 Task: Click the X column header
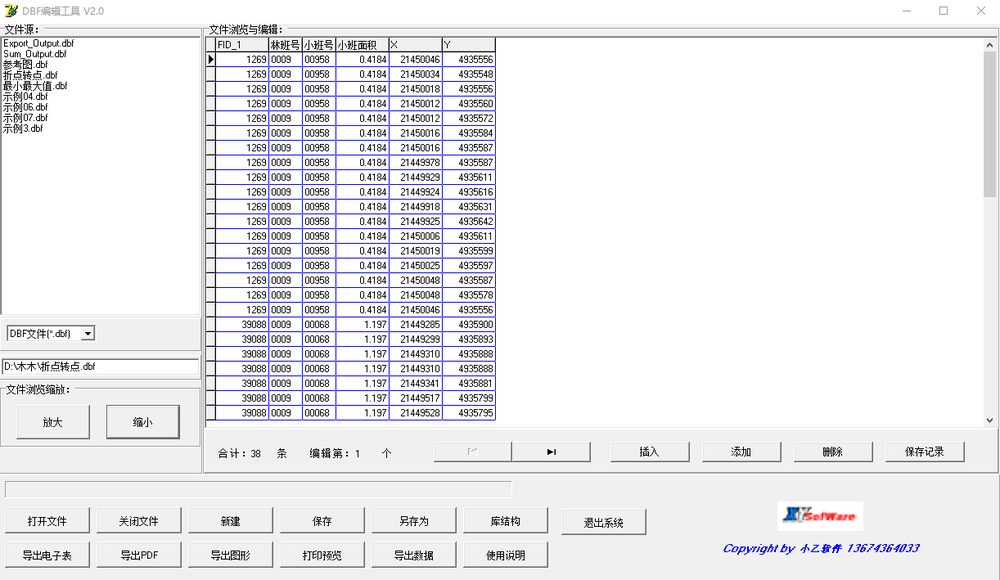[x=415, y=45]
